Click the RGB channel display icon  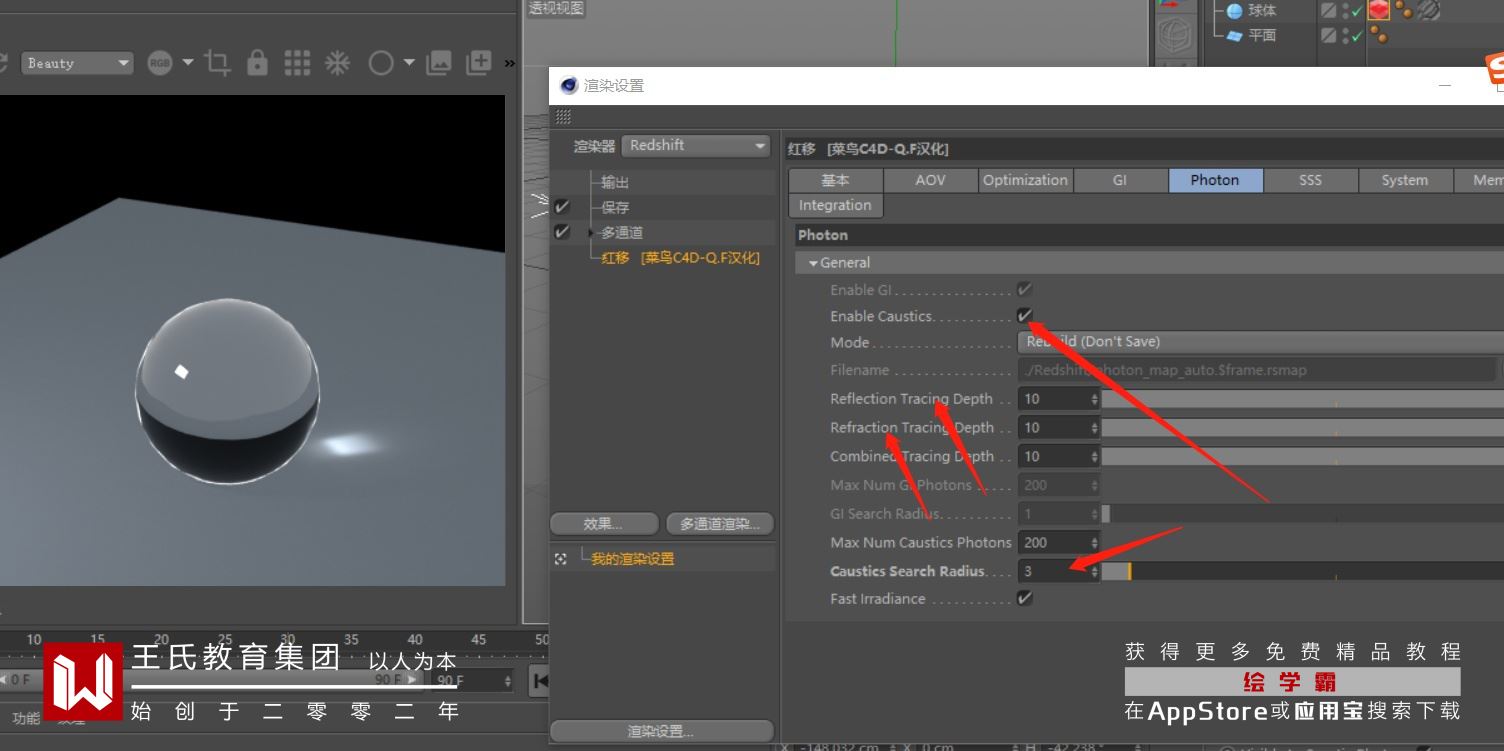(x=159, y=63)
